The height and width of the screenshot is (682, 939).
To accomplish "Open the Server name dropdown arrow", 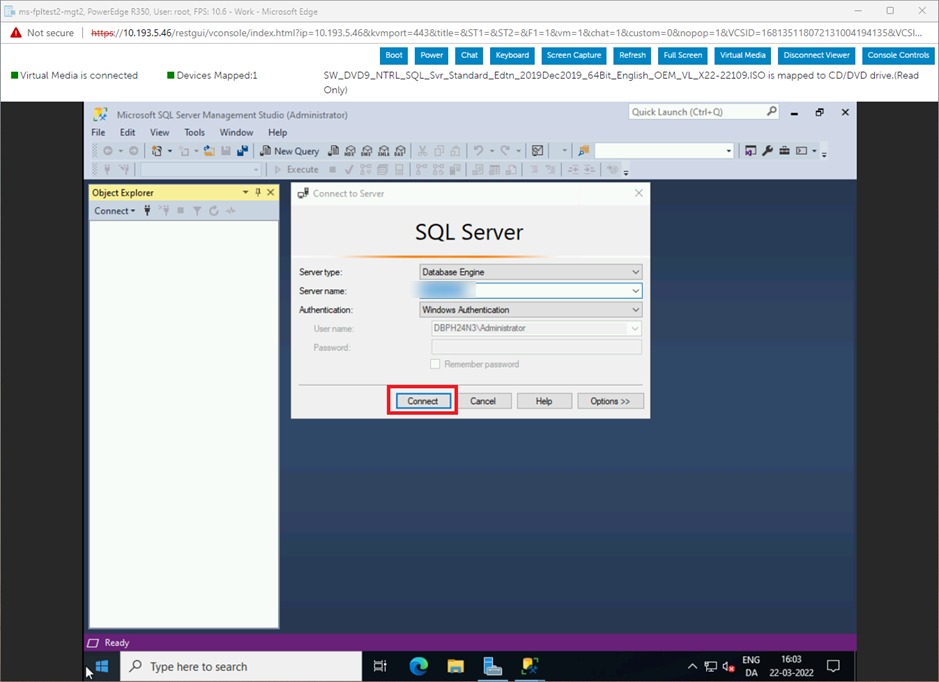I will 635,291.
